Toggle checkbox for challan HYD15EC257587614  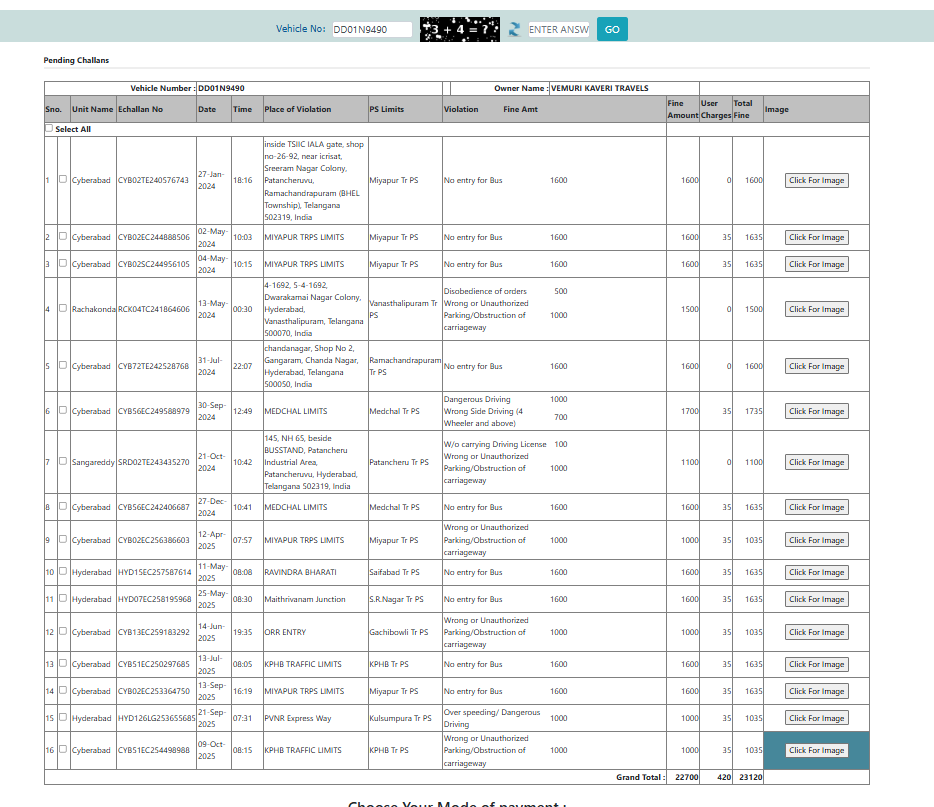(x=63, y=572)
